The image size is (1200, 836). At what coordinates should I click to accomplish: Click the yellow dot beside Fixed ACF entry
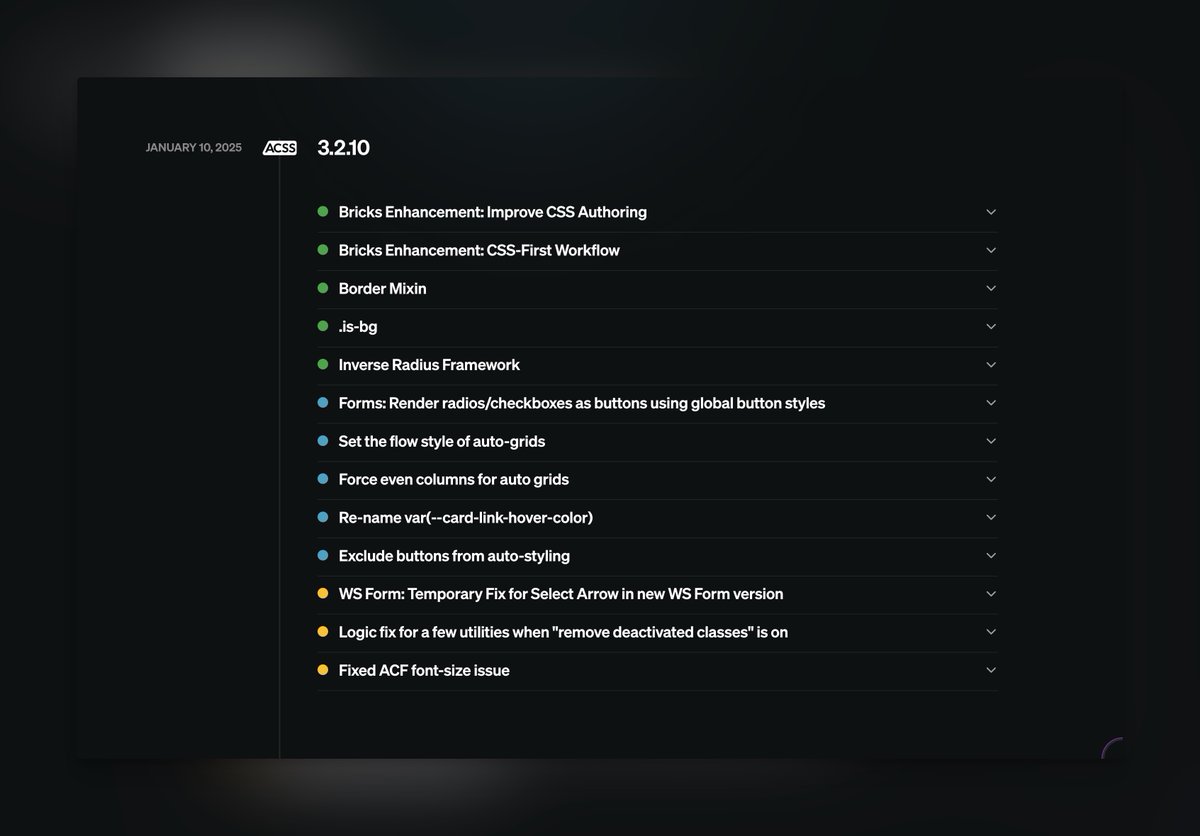coord(323,670)
